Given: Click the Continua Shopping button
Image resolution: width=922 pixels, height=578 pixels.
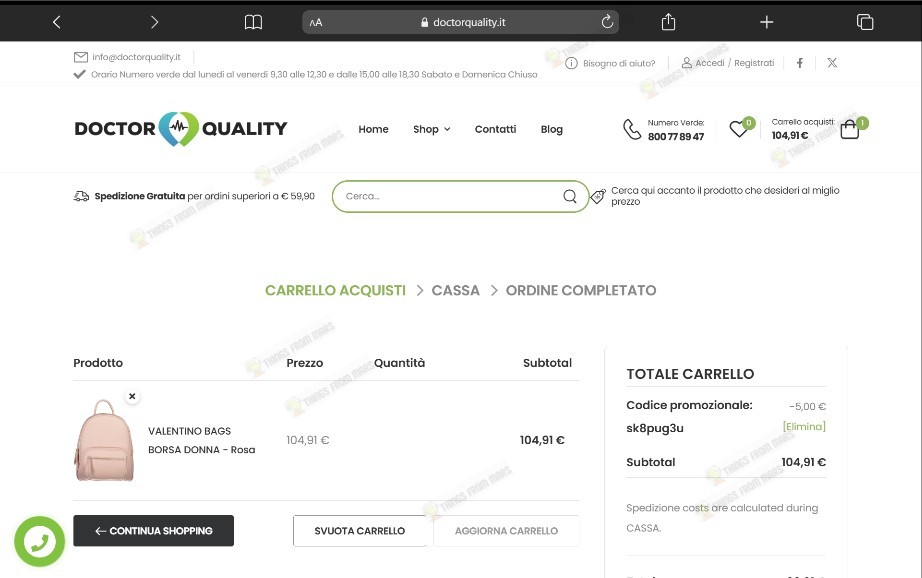Looking at the screenshot, I should click(153, 531).
